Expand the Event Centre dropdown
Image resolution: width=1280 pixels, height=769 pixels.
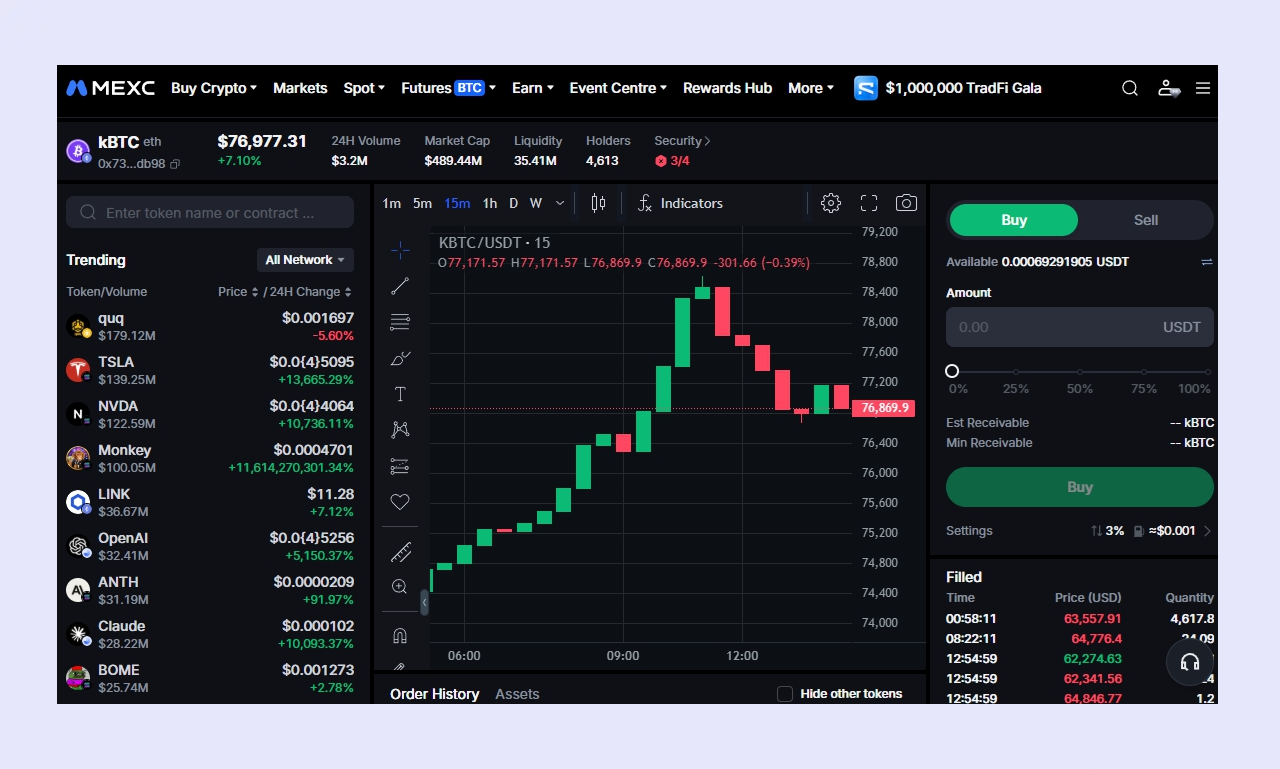618,88
